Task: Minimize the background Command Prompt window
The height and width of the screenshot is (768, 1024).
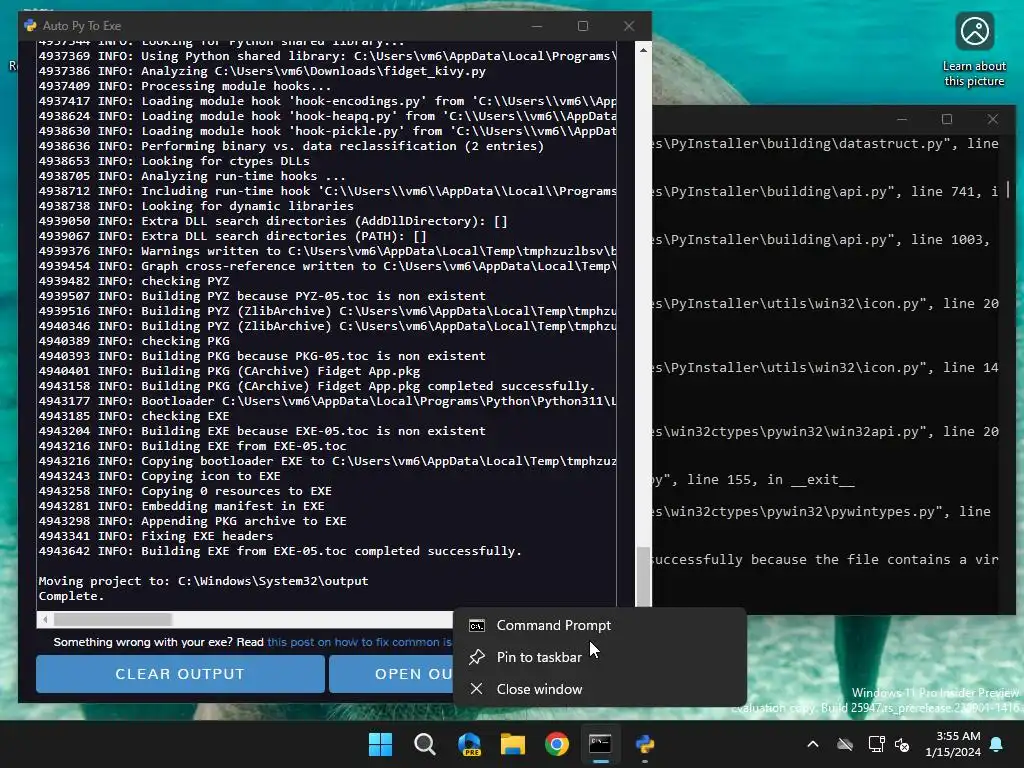Action: [x=902, y=119]
